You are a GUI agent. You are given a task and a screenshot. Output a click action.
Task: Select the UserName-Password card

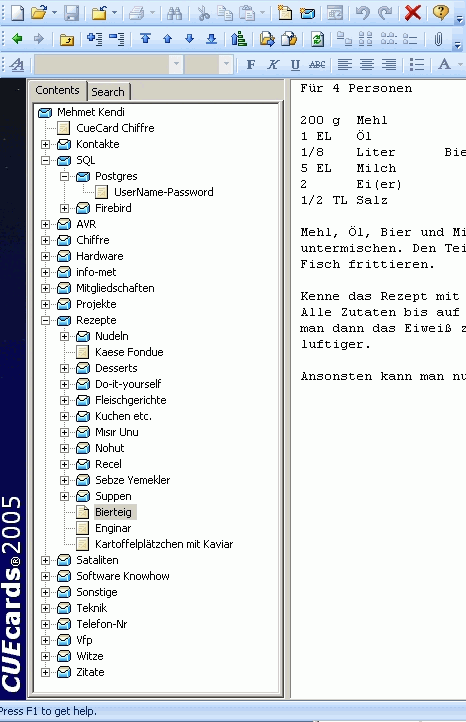point(163,192)
